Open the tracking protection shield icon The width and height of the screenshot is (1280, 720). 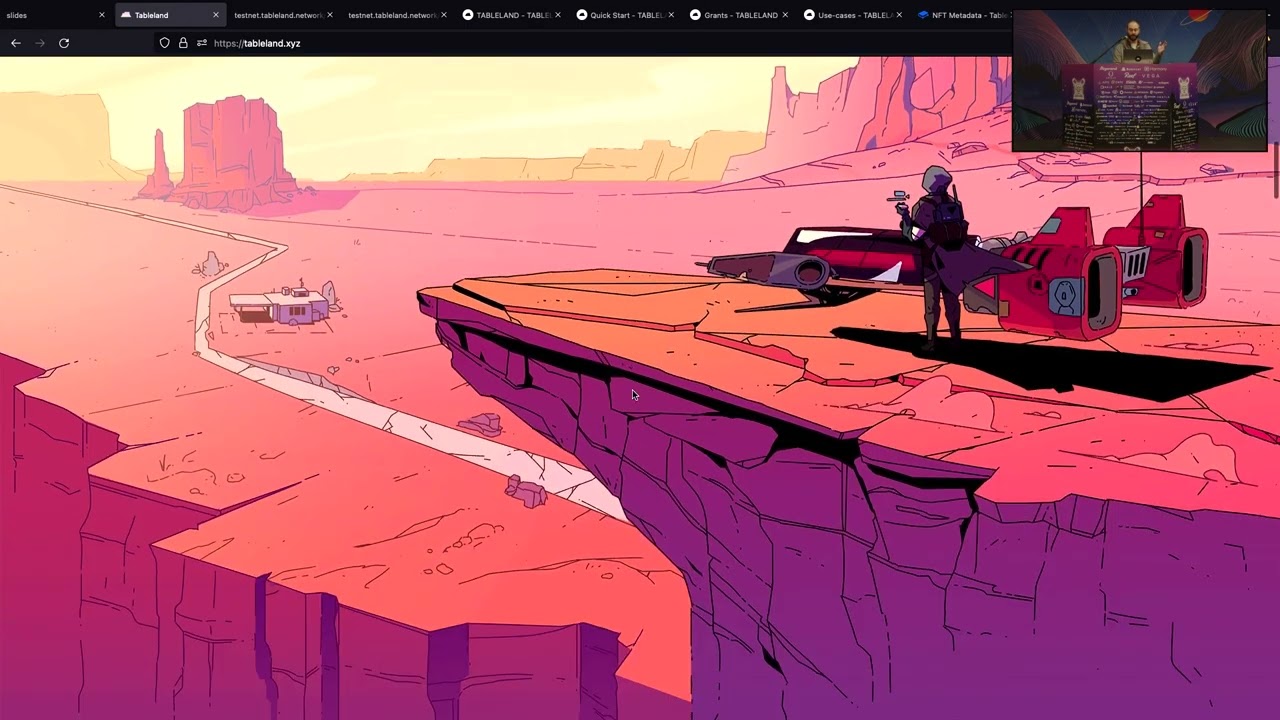click(x=165, y=43)
